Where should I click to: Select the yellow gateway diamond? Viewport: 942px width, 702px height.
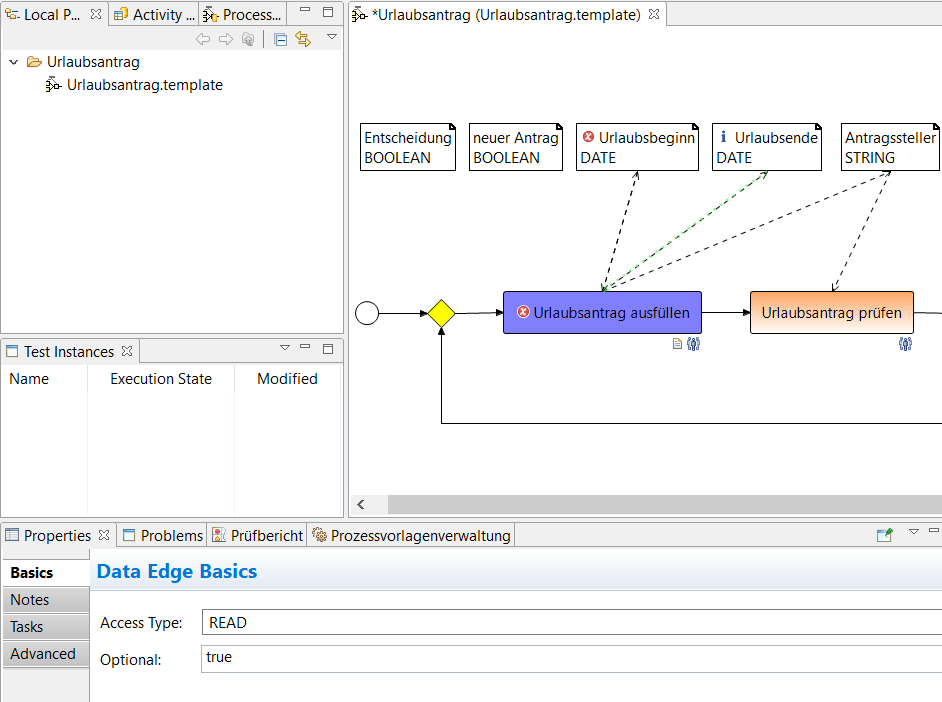tap(442, 313)
